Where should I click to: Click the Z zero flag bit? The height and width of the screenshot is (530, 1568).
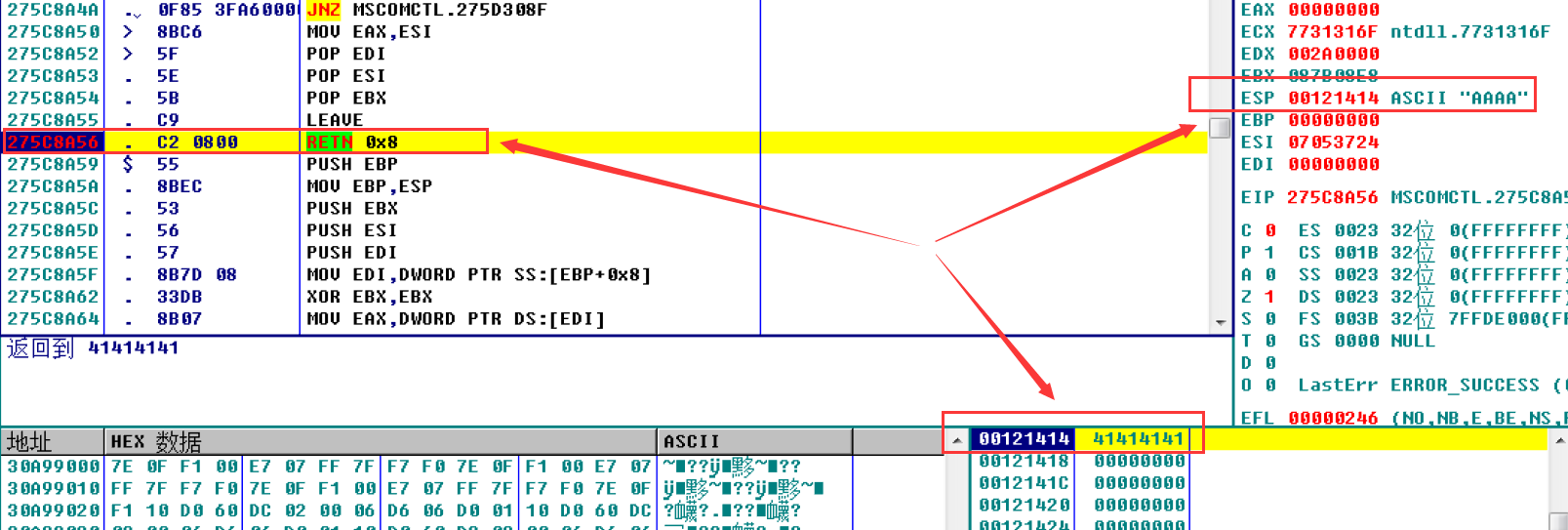[x=1270, y=297]
